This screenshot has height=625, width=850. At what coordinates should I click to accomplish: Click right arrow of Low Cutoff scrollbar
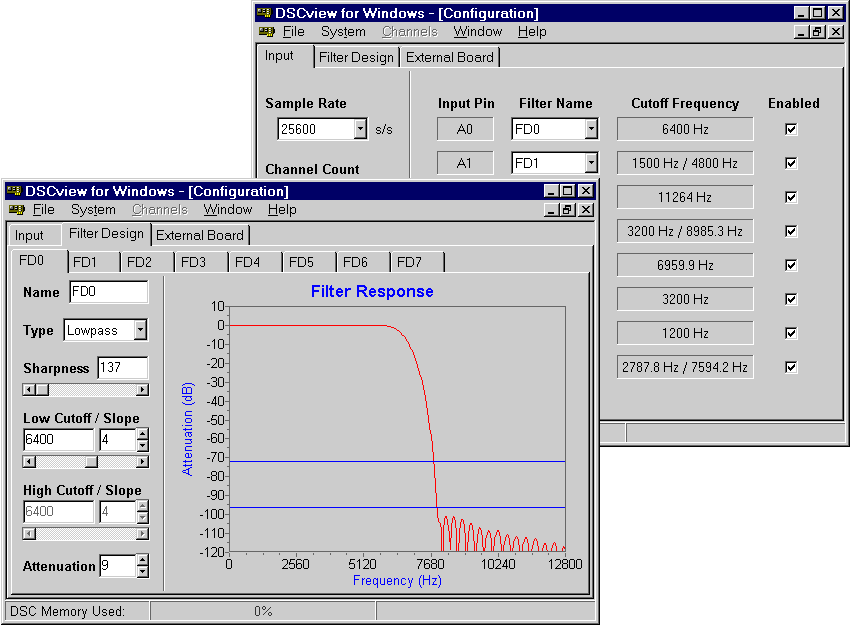pyautogui.click(x=143, y=462)
